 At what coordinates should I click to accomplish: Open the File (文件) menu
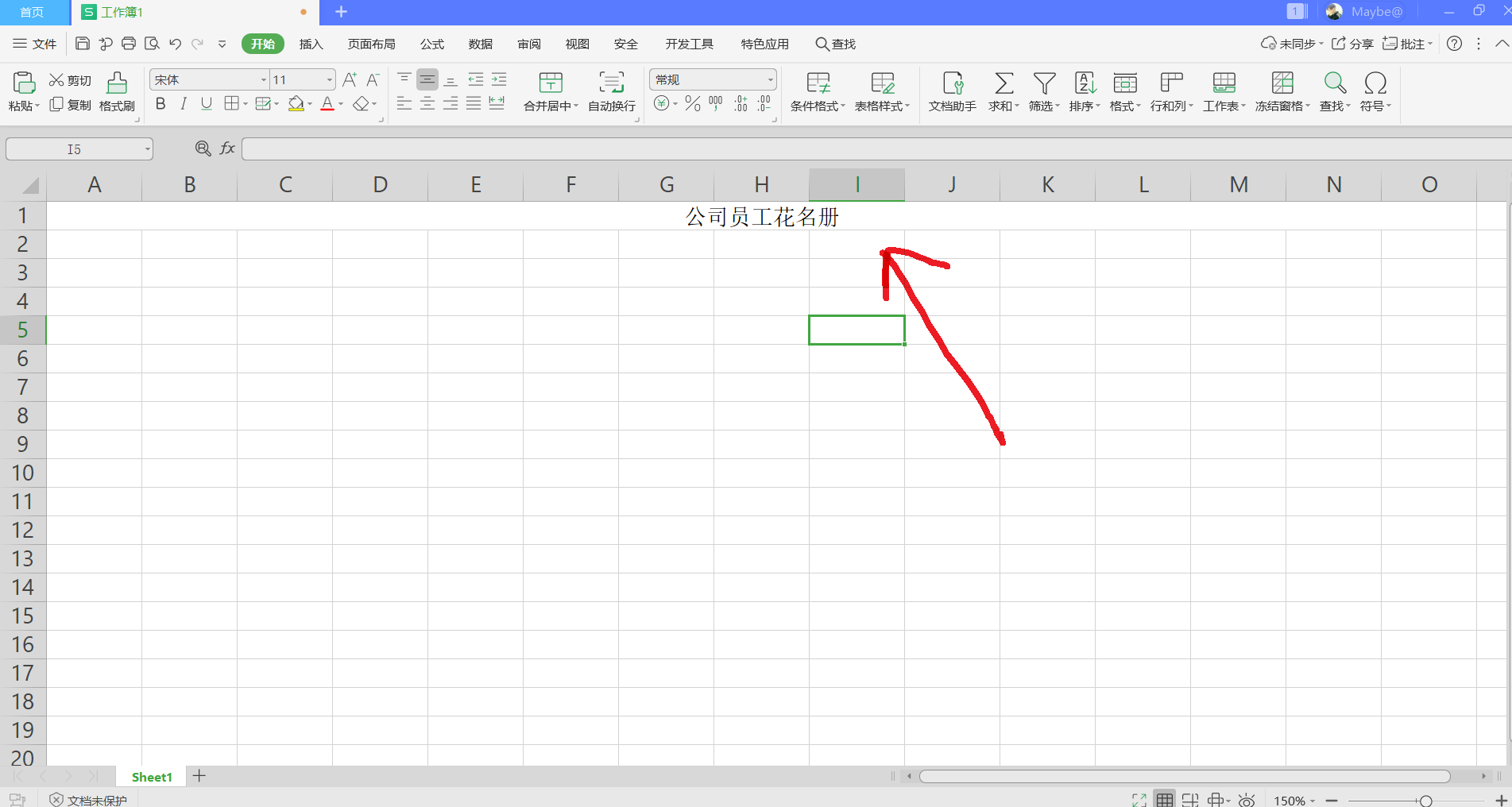[35, 44]
